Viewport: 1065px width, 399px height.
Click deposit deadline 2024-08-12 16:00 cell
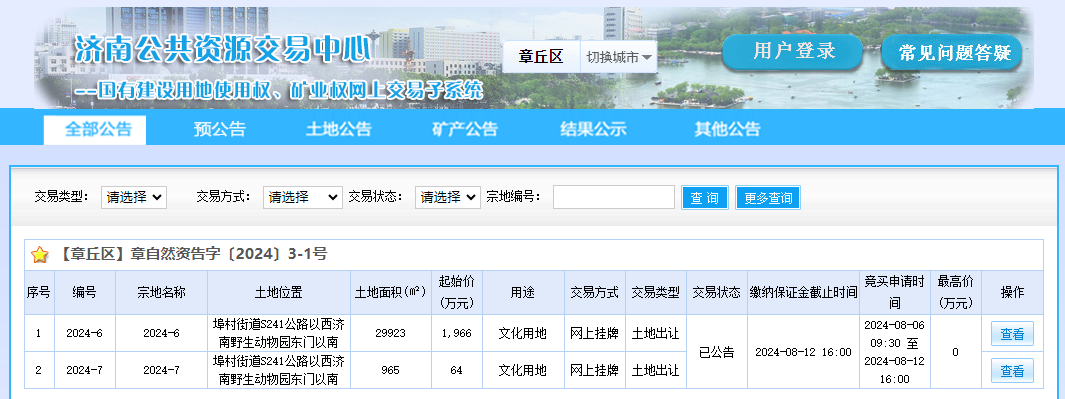point(803,352)
